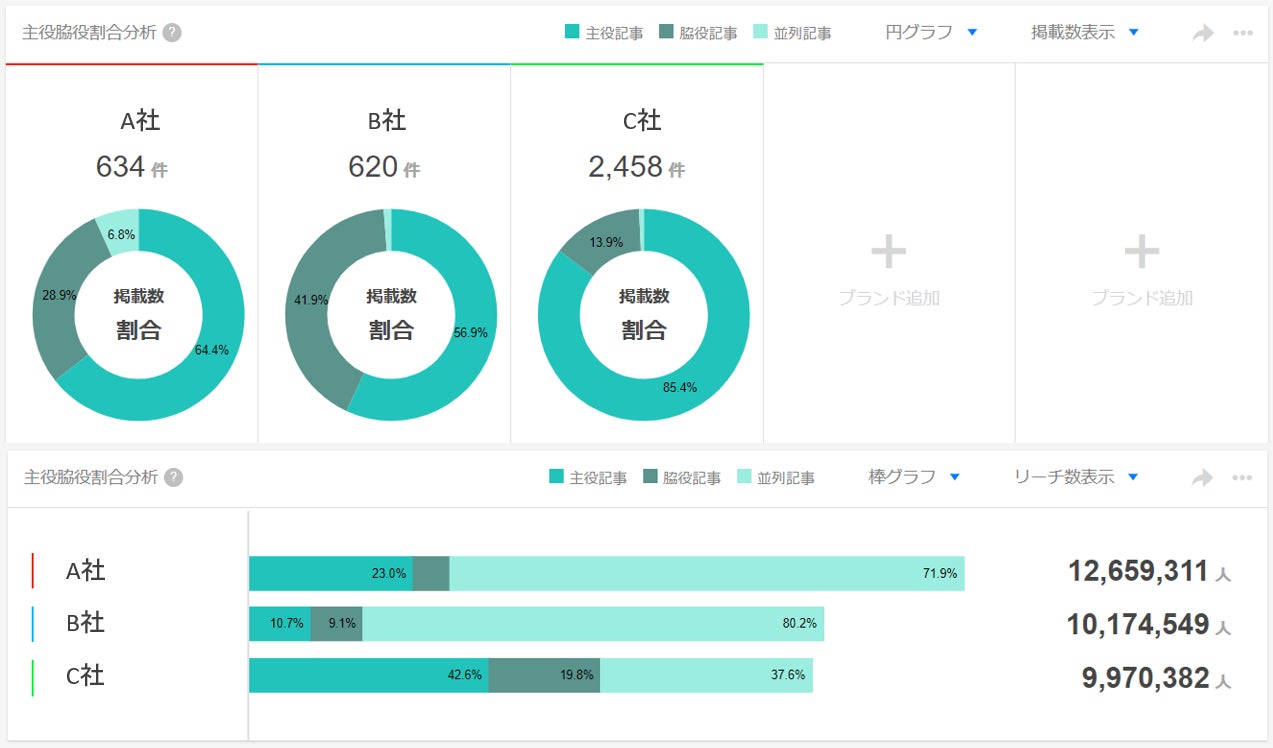Open more options menu in top panel
Viewport: 1273px width, 748px height.
click(1243, 33)
